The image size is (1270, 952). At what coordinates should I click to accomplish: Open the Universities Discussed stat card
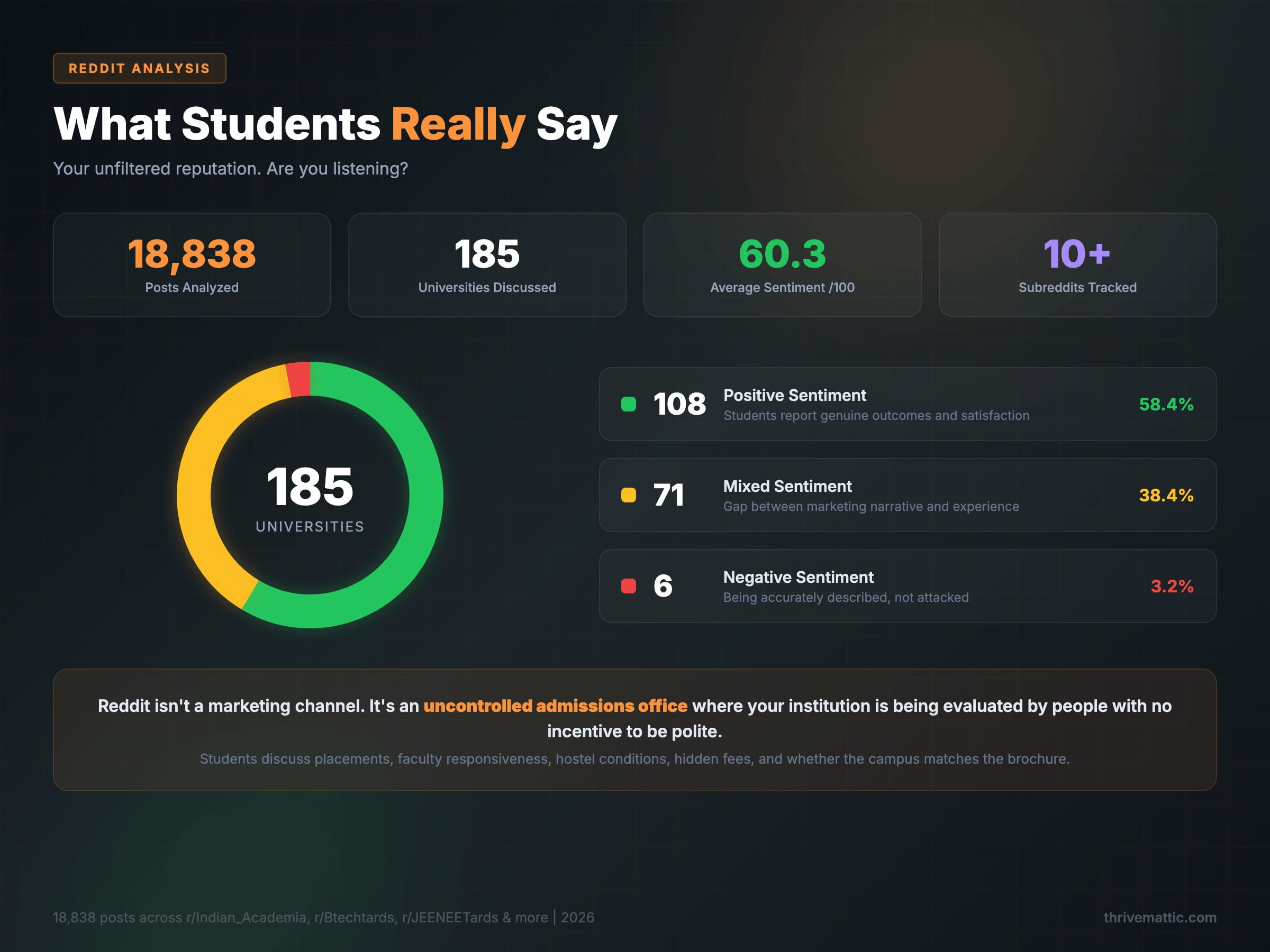pyautogui.click(x=487, y=264)
